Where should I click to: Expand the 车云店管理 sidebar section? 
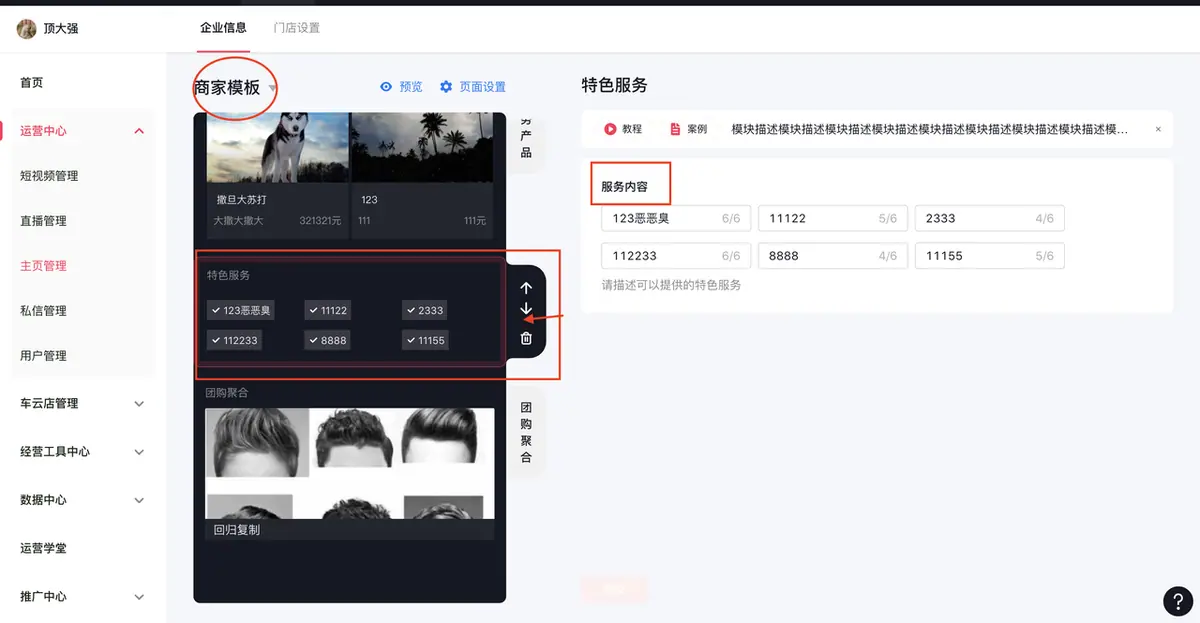[139, 404]
